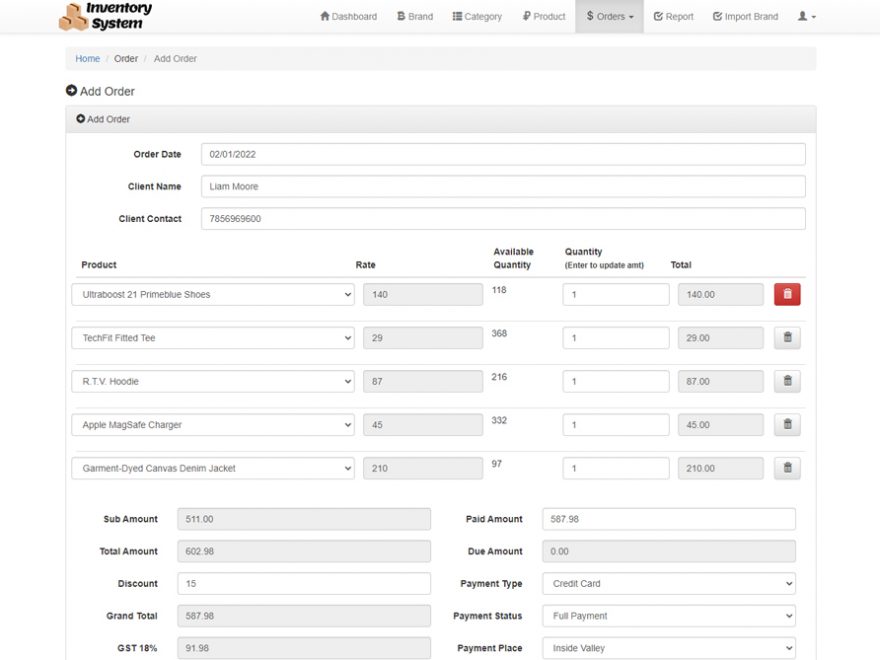Open the Inside Valley payment place dropdown
This screenshot has width=880, height=660.
(x=667, y=647)
